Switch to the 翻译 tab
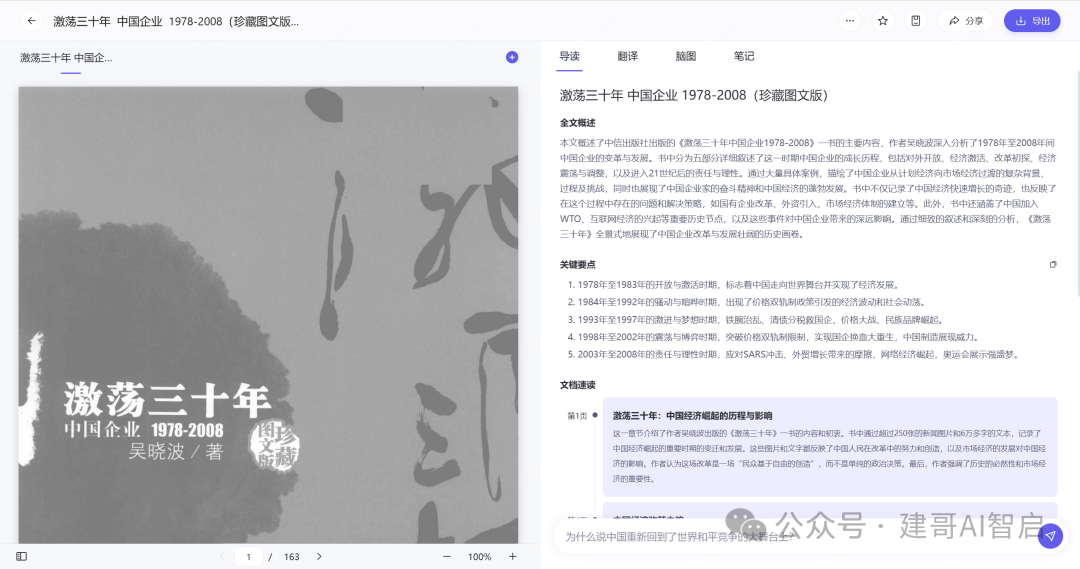 [627, 56]
